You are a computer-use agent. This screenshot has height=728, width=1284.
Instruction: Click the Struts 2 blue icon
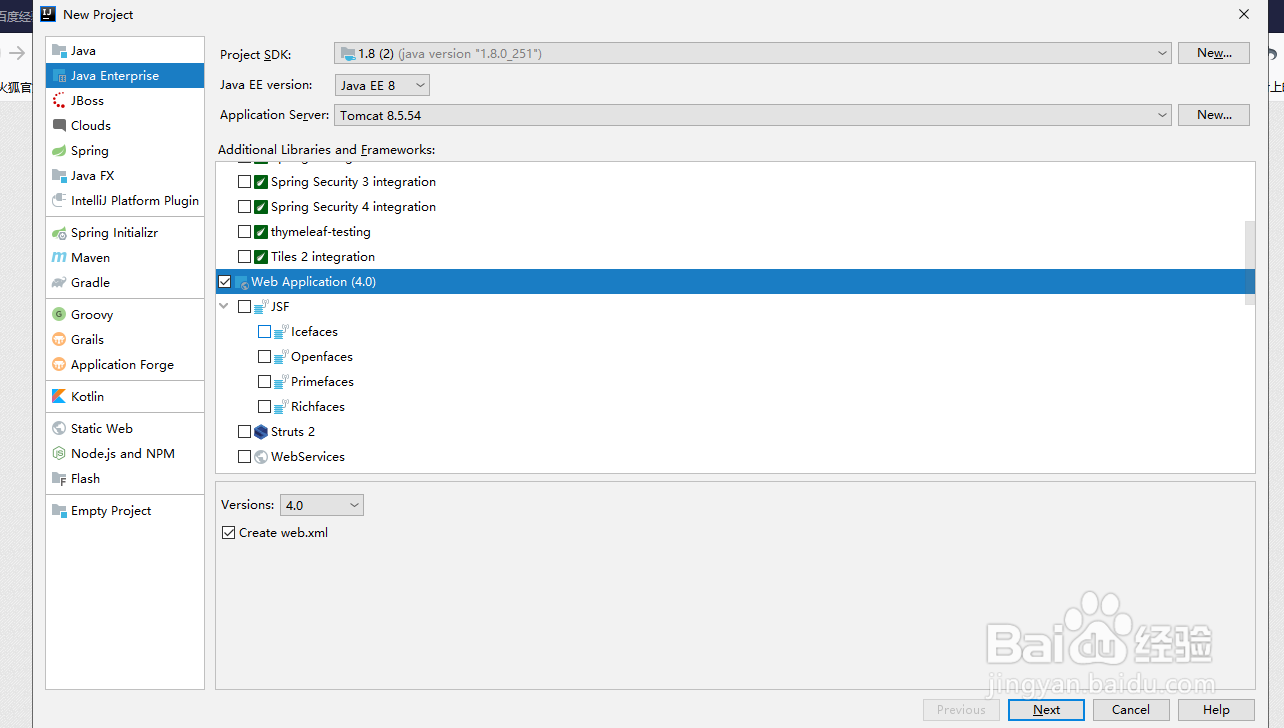pyautogui.click(x=261, y=432)
